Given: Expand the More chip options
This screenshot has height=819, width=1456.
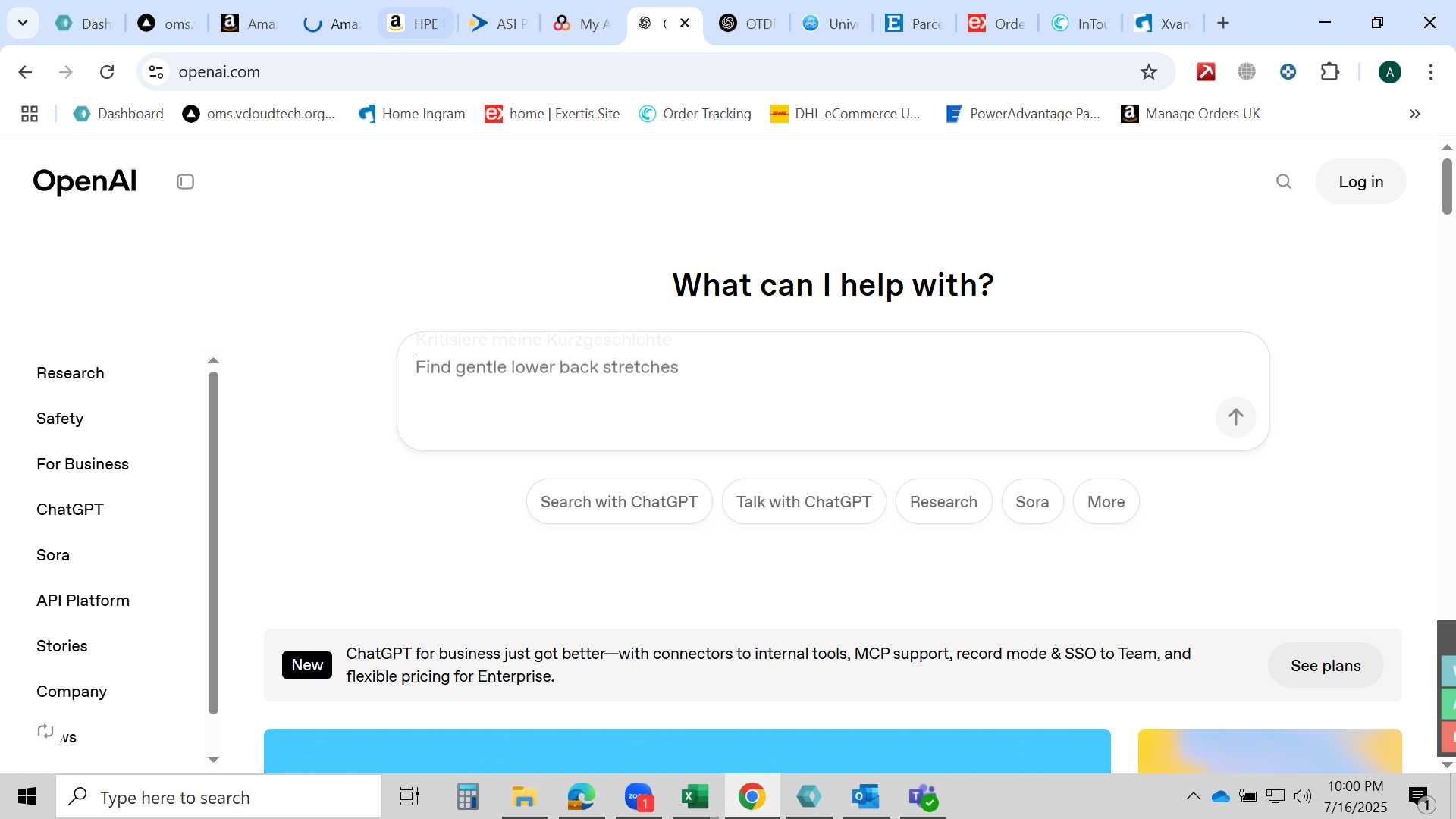Looking at the screenshot, I should pyautogui.click(x=1106, y=502).
